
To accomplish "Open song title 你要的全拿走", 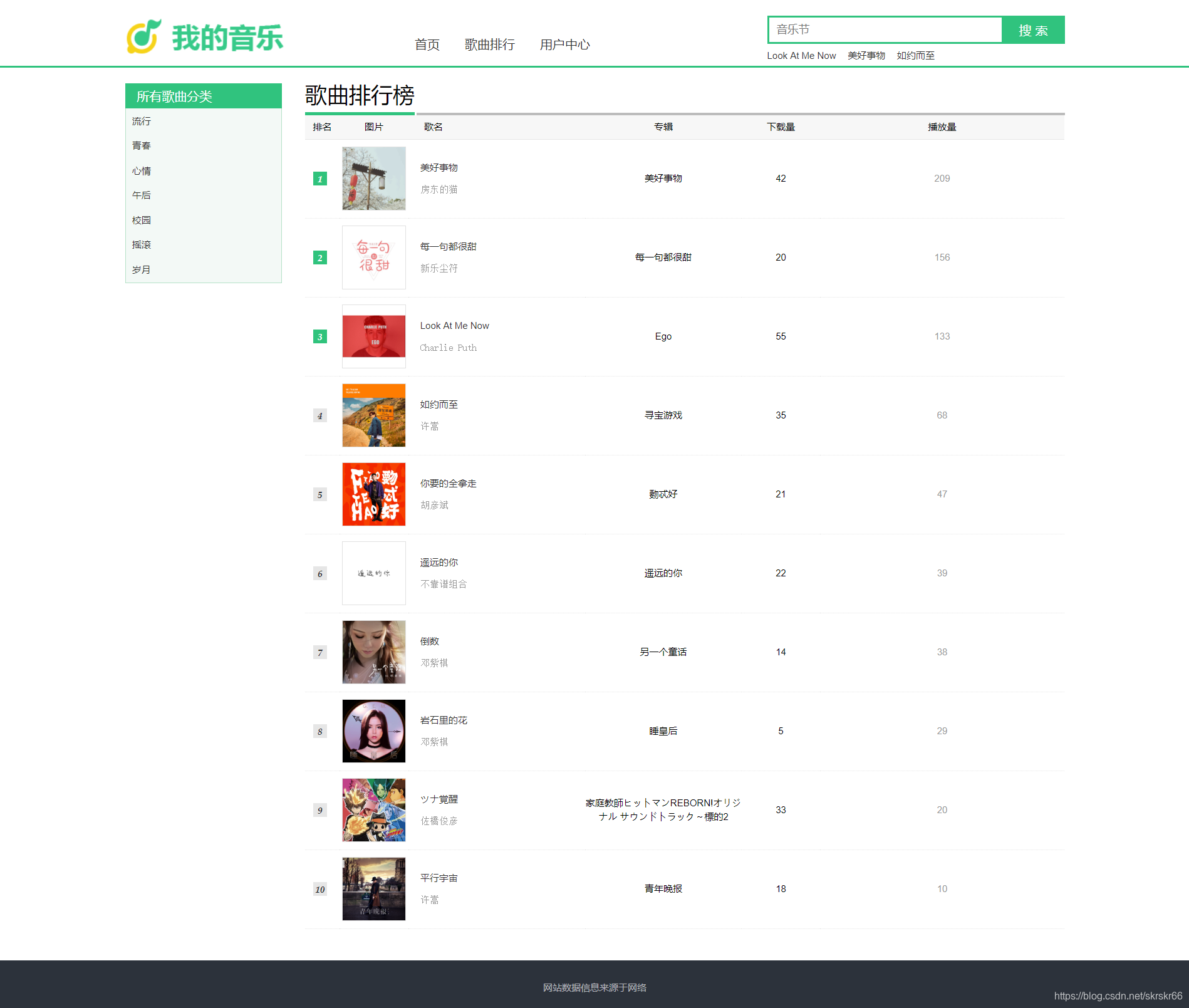I will click(448, 484).
